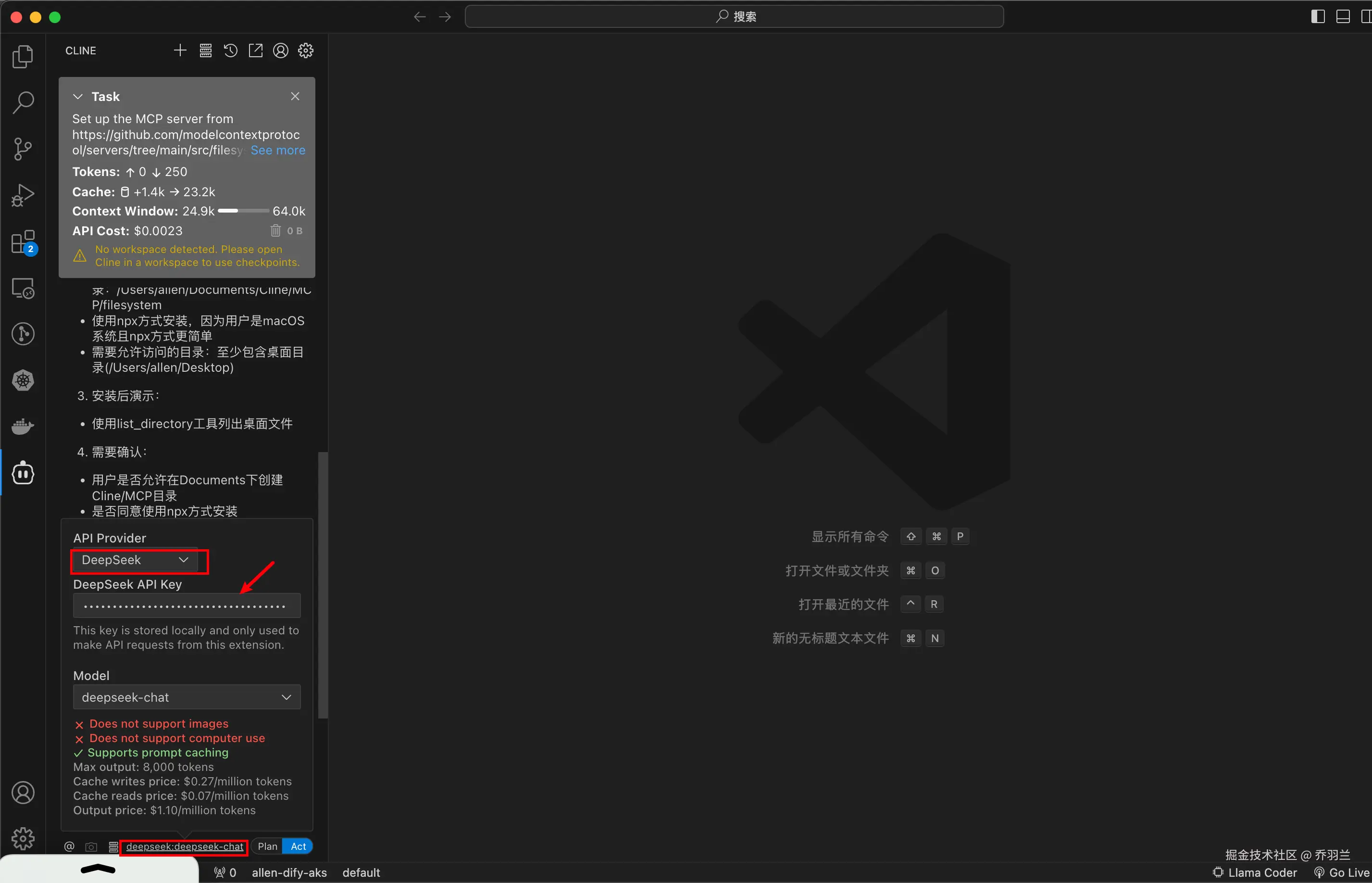Viewport: 1372px width, 883px height.
Task: Click Go Live in the status bar
Action: point(1342,872)
